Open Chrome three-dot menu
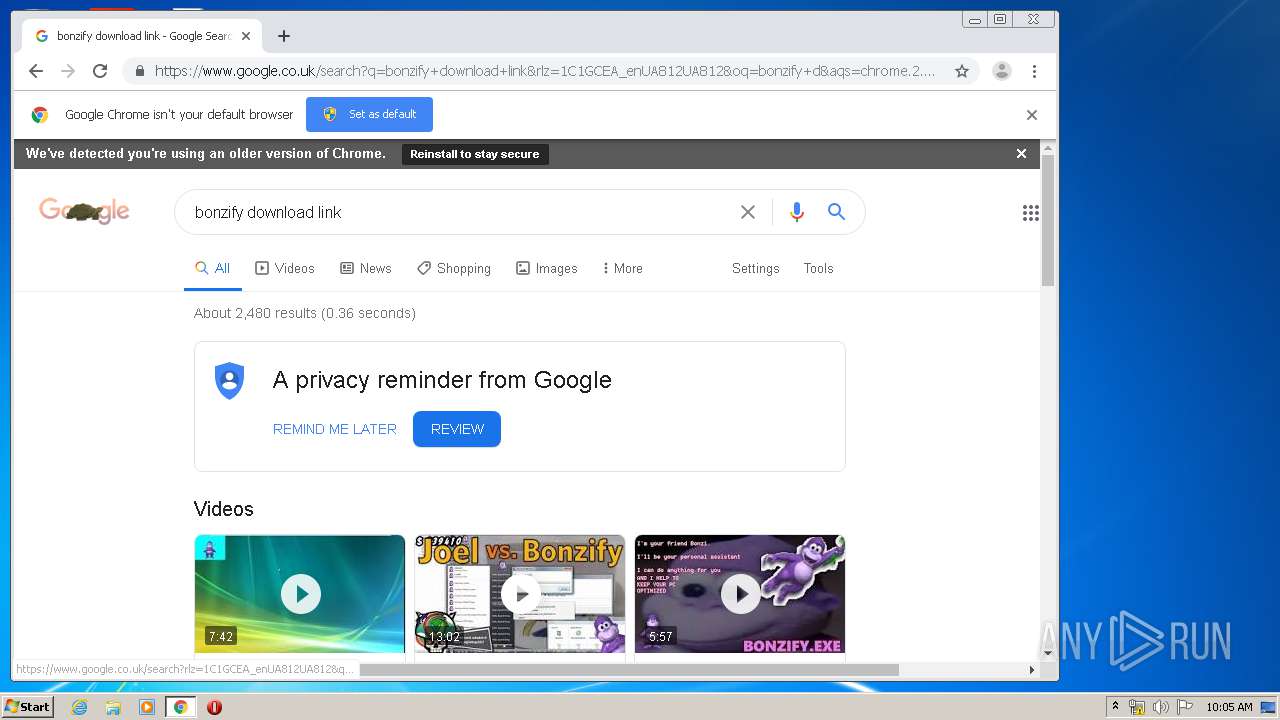The height and width of the screenshot is (720, 1280). [x=1034, y=71]
